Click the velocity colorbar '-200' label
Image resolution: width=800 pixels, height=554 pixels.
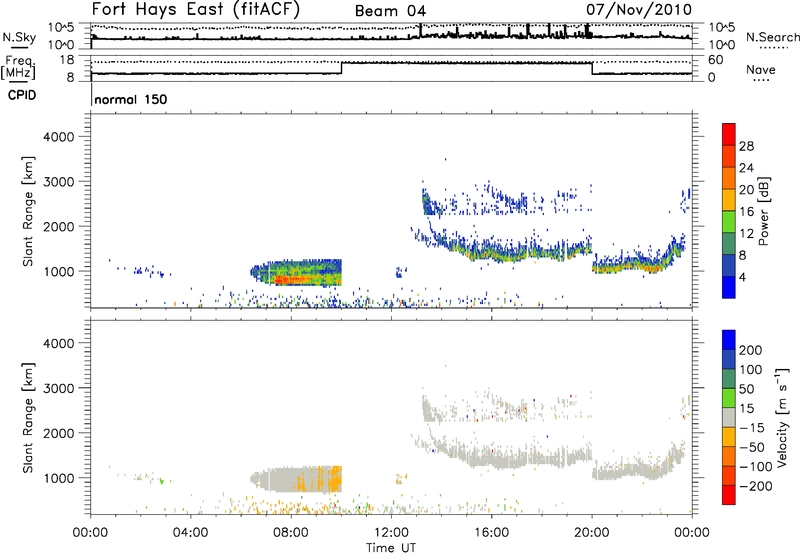(756, 486)
